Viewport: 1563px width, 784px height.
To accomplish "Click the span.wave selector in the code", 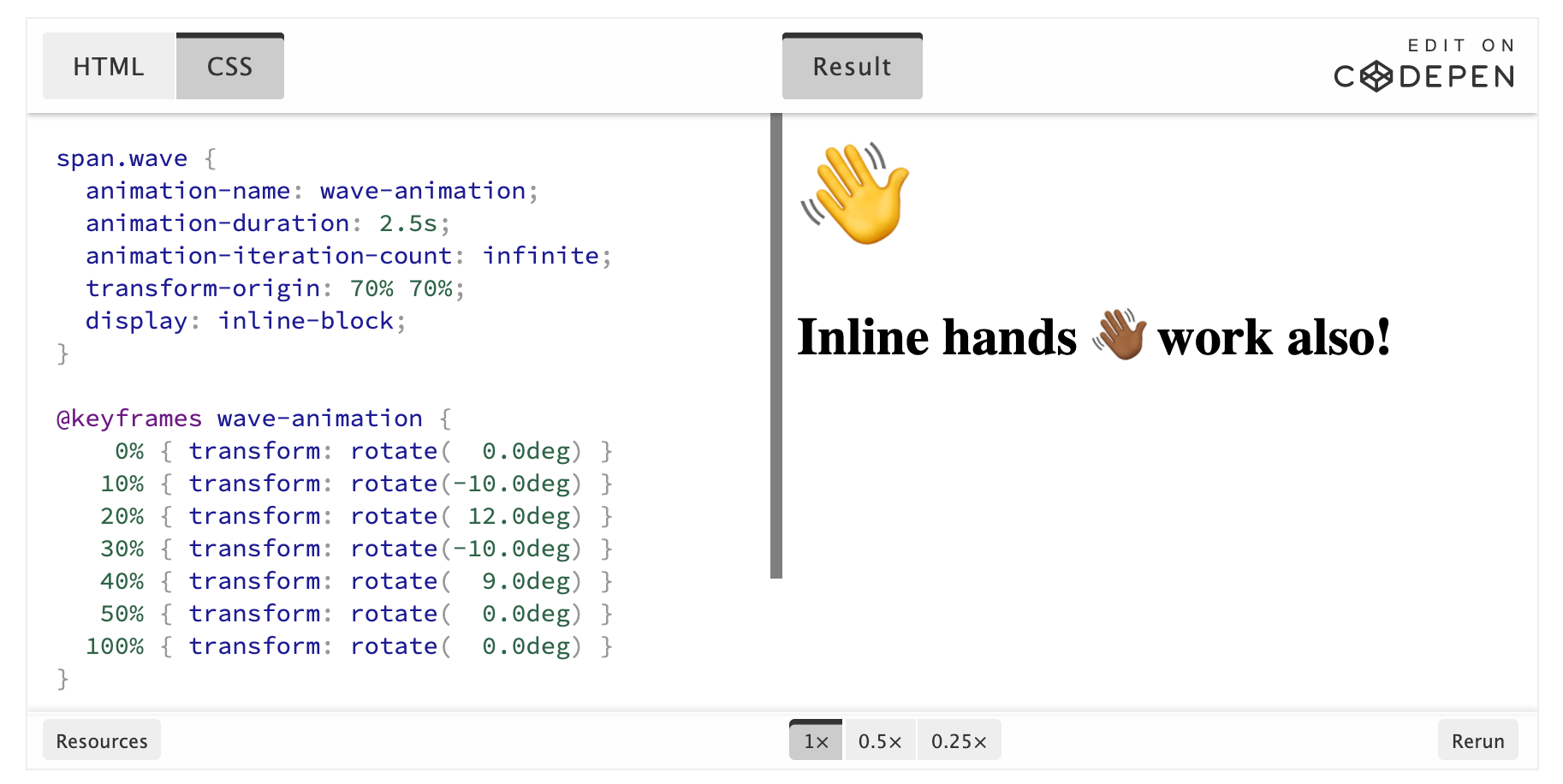I will [122, 158].
